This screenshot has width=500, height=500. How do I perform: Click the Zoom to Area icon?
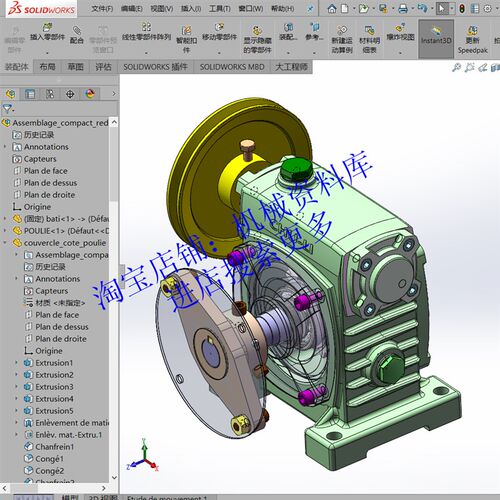tap(469, 68)
